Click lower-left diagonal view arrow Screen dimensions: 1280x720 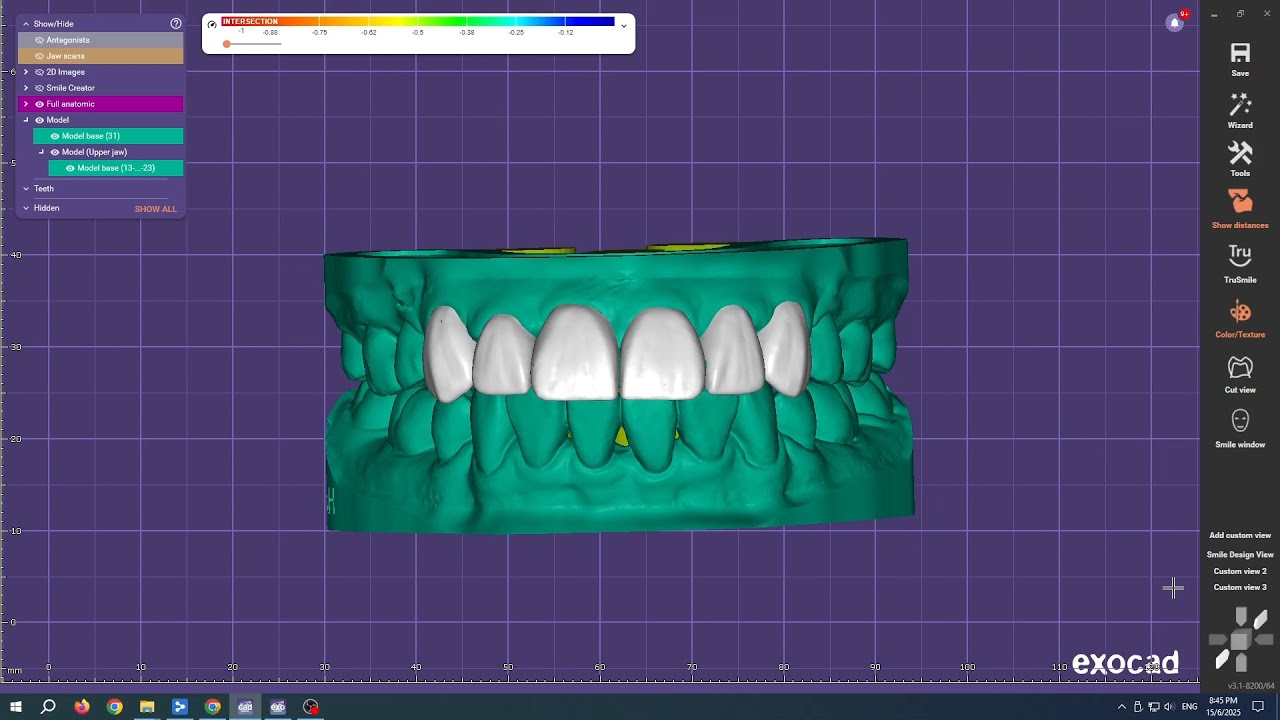click(1222, 659)
